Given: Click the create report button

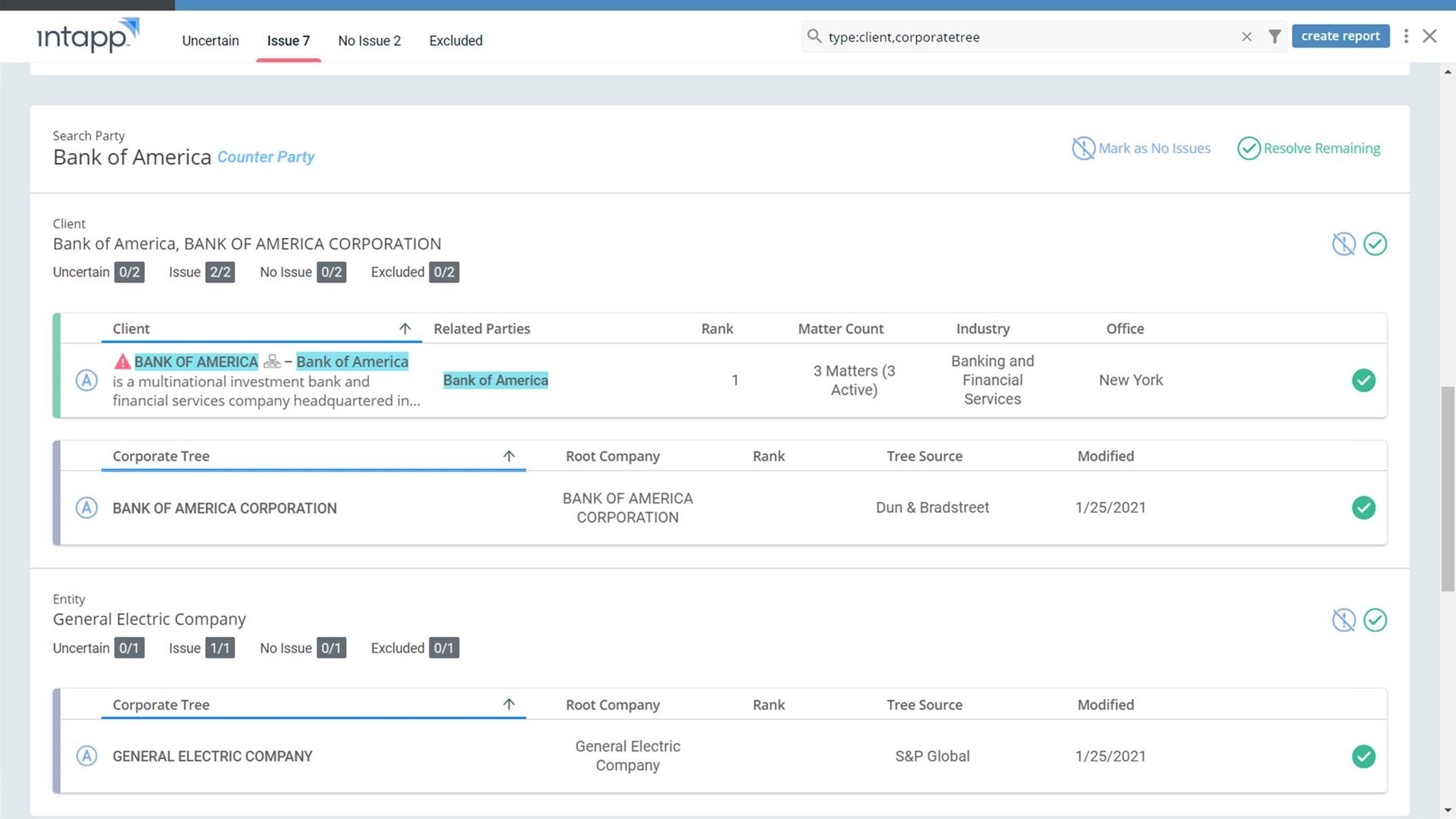Looking at the screenshot, I should [1341, 36].
